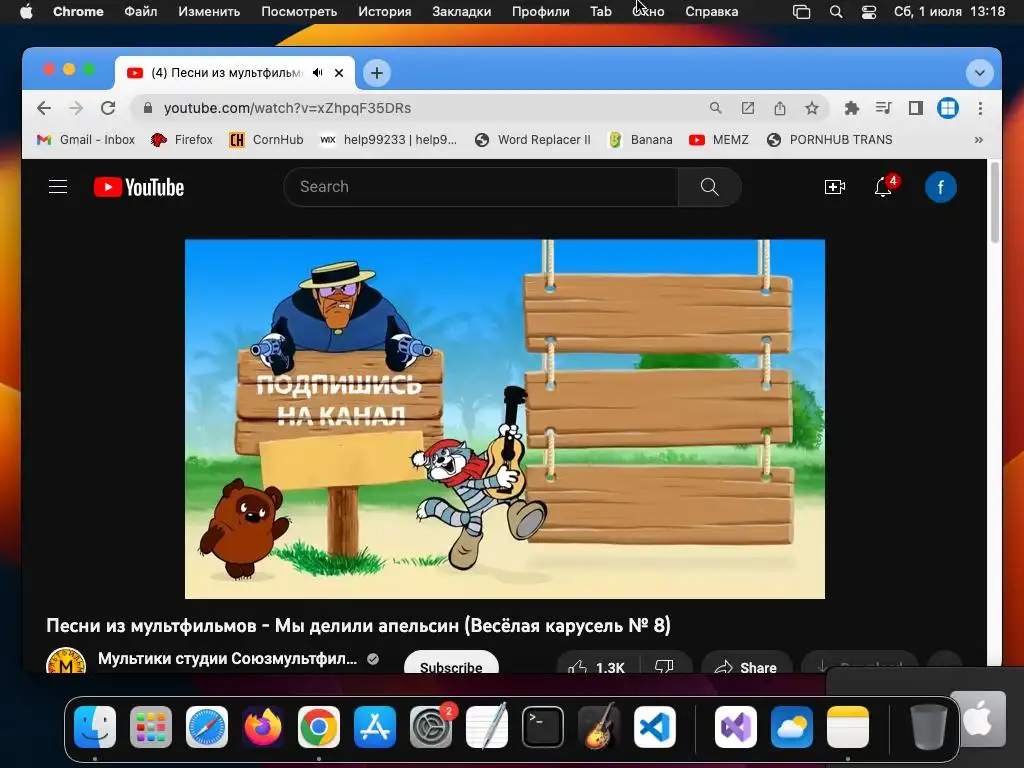The width and height of the screenshot is (1024, 768).
Task: Open Мультики студии Союзмультфильм channel name
Action: tap(227, 658)
